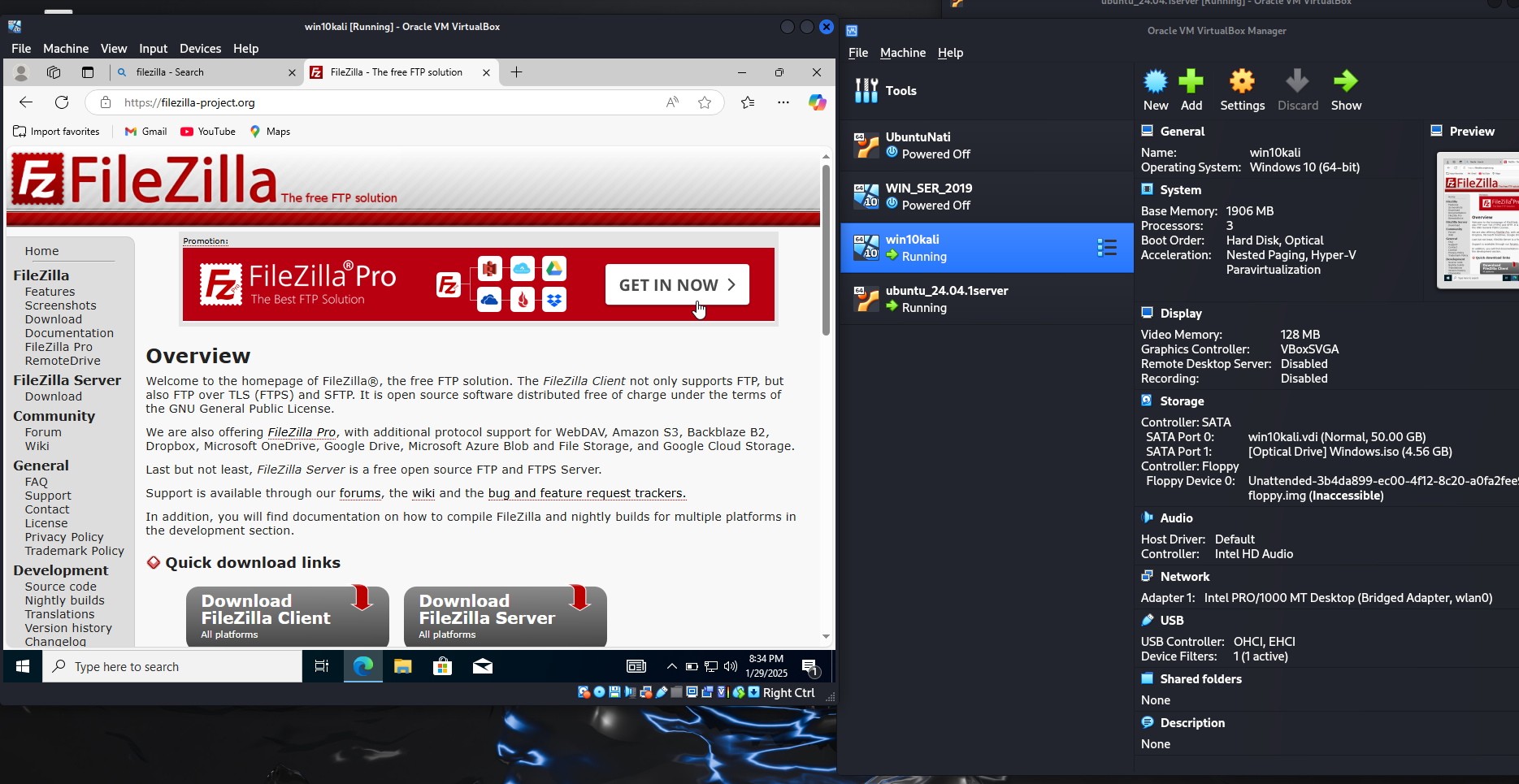Click USB indicator in VM status bar

tap(662, 692)
